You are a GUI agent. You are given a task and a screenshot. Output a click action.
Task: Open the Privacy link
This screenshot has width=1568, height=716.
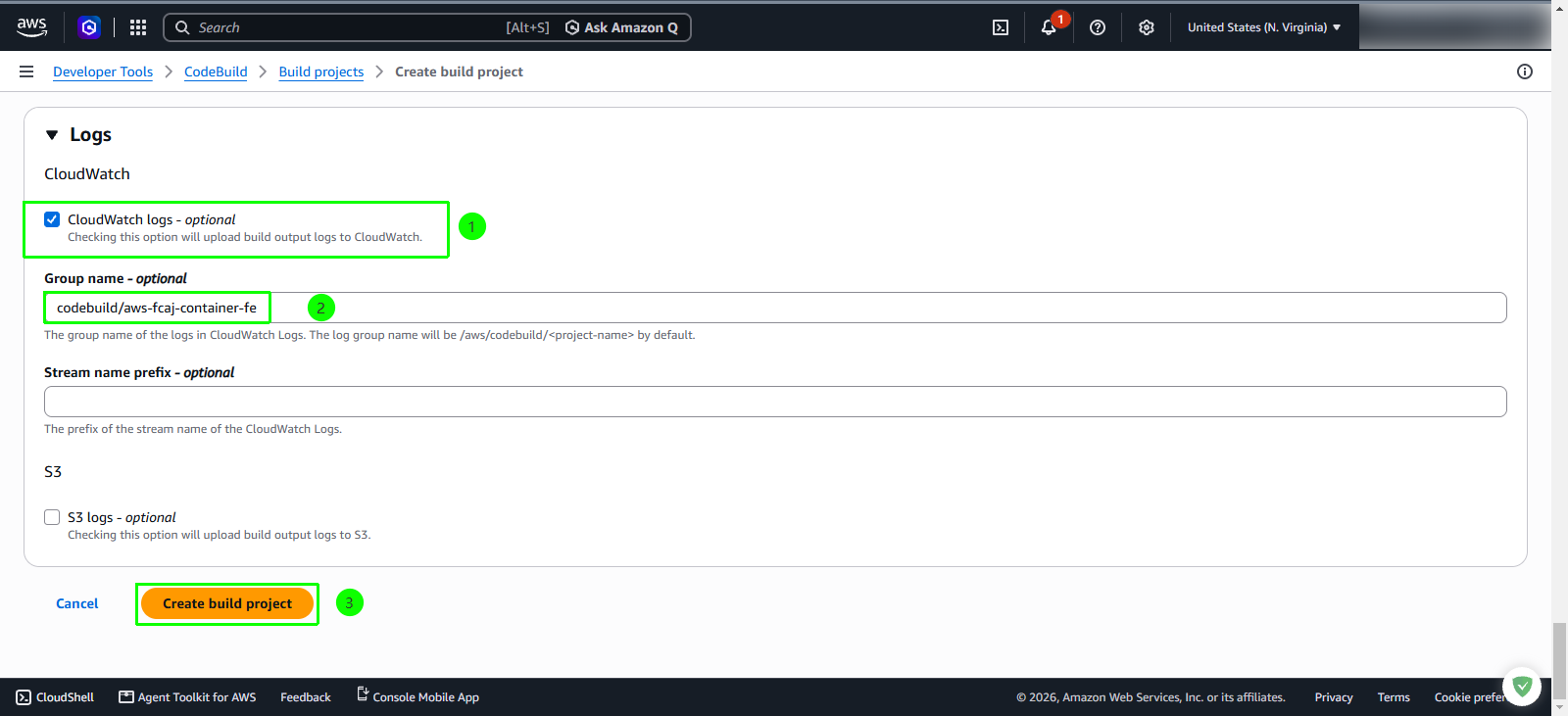tap(1334, 697)
